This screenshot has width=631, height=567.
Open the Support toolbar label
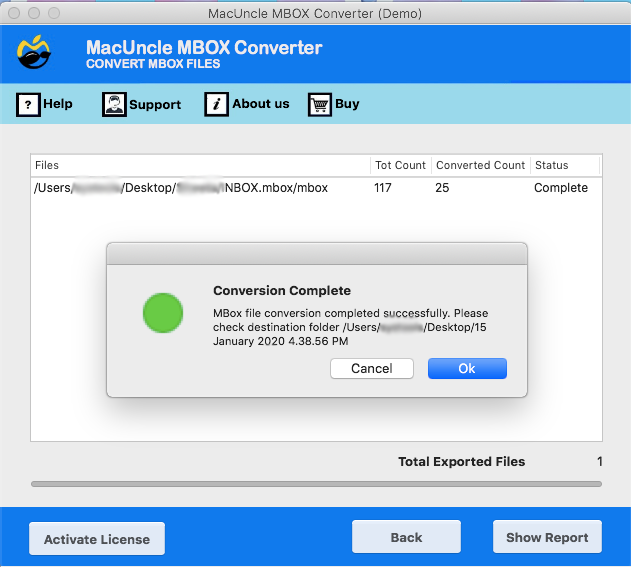pos(155,105)
